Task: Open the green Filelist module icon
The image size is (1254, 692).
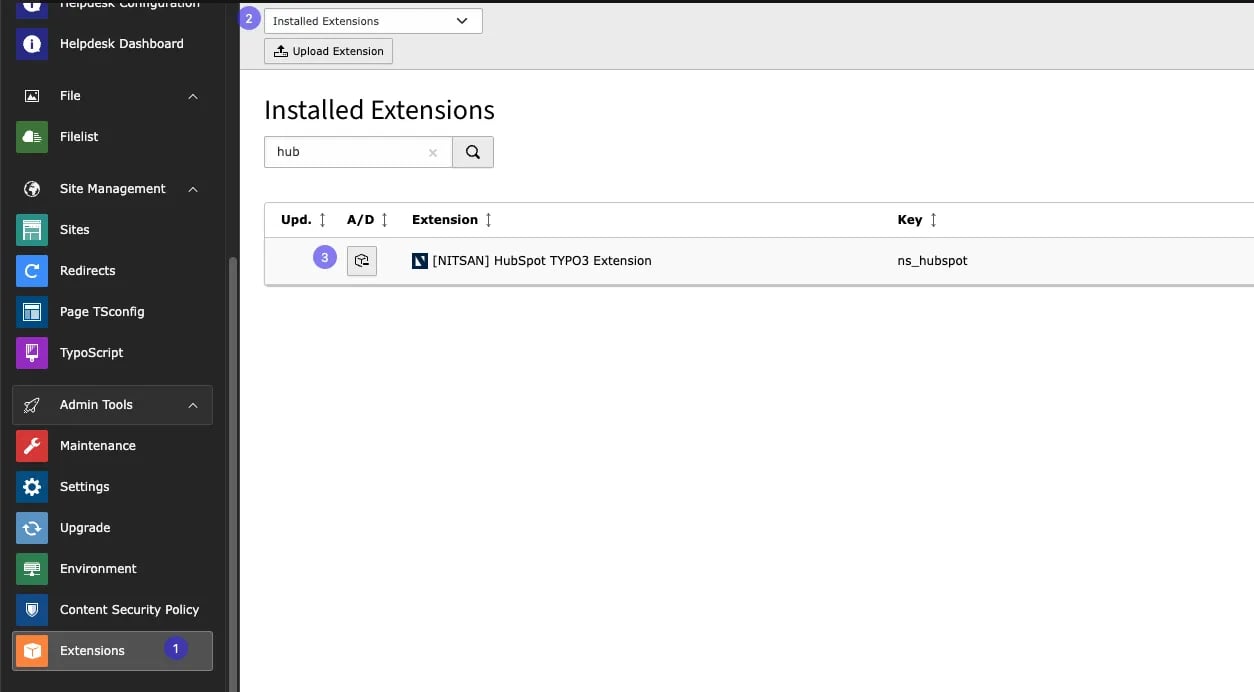Action: point(32,137)
